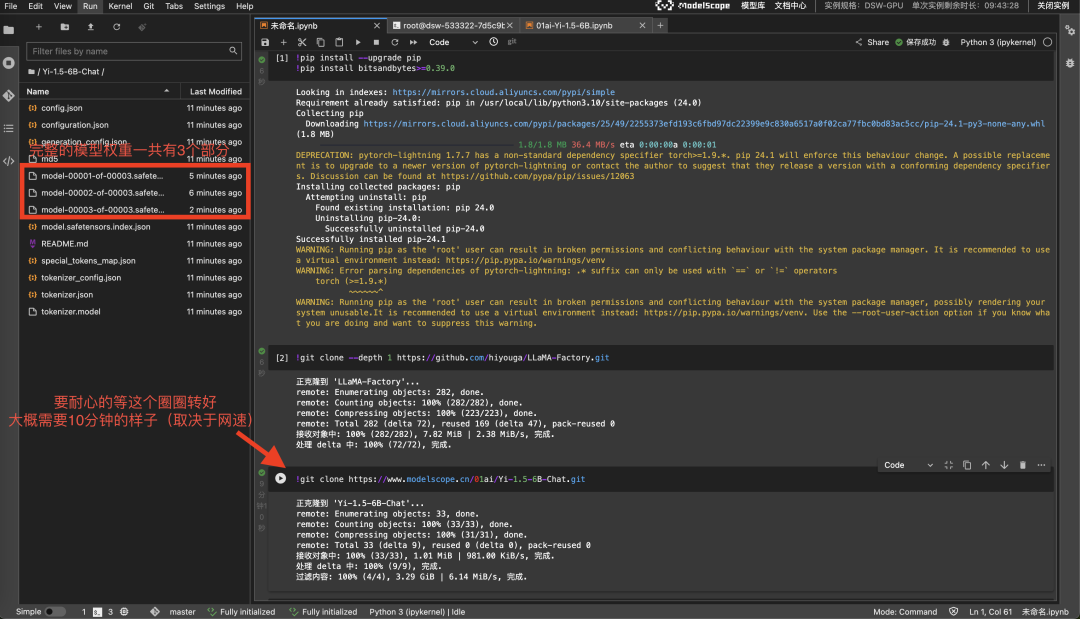Viewport: 1080px width, 619px height.
Task: Click the git button in notebook toolbar
Action: click(x=512, y=42)
